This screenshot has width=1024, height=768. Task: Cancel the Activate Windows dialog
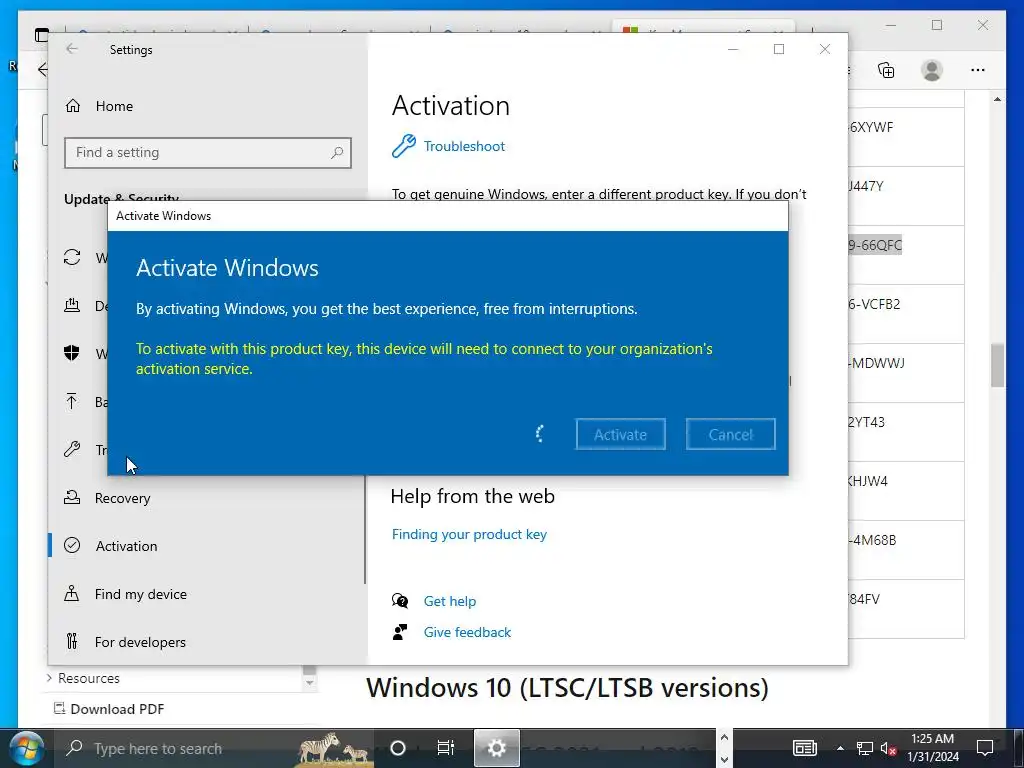pyautogui.click(x=730, y=434)
